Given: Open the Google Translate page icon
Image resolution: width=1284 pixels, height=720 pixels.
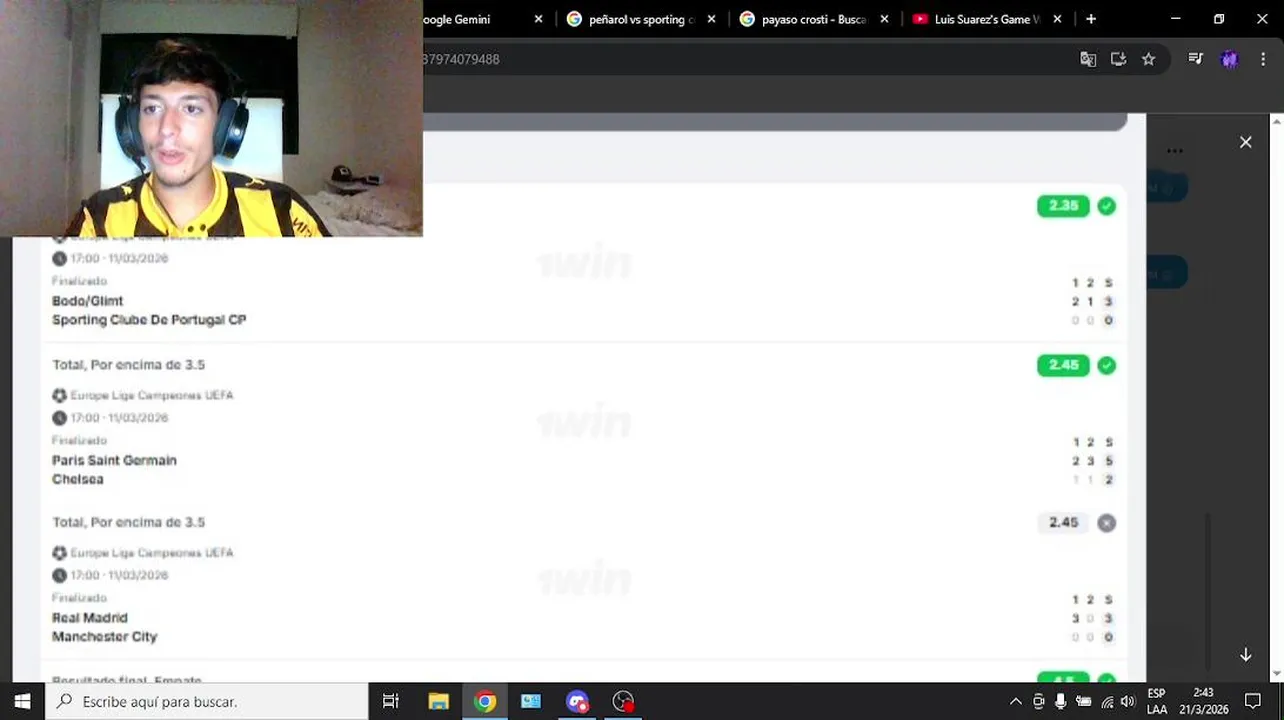Looking at the screenshot, I should (1088, 59).
